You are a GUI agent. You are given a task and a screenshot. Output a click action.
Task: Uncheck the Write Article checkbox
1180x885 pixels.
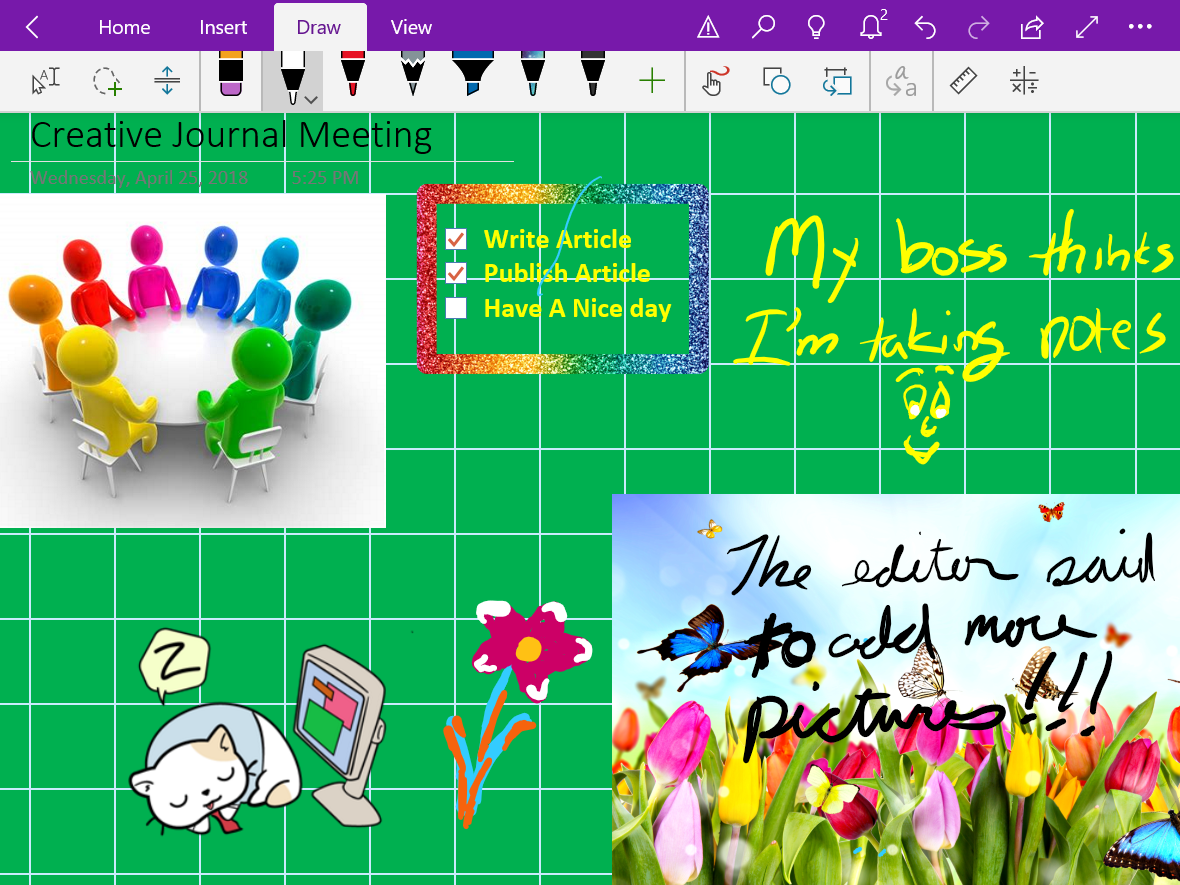(x=456, y=239)
